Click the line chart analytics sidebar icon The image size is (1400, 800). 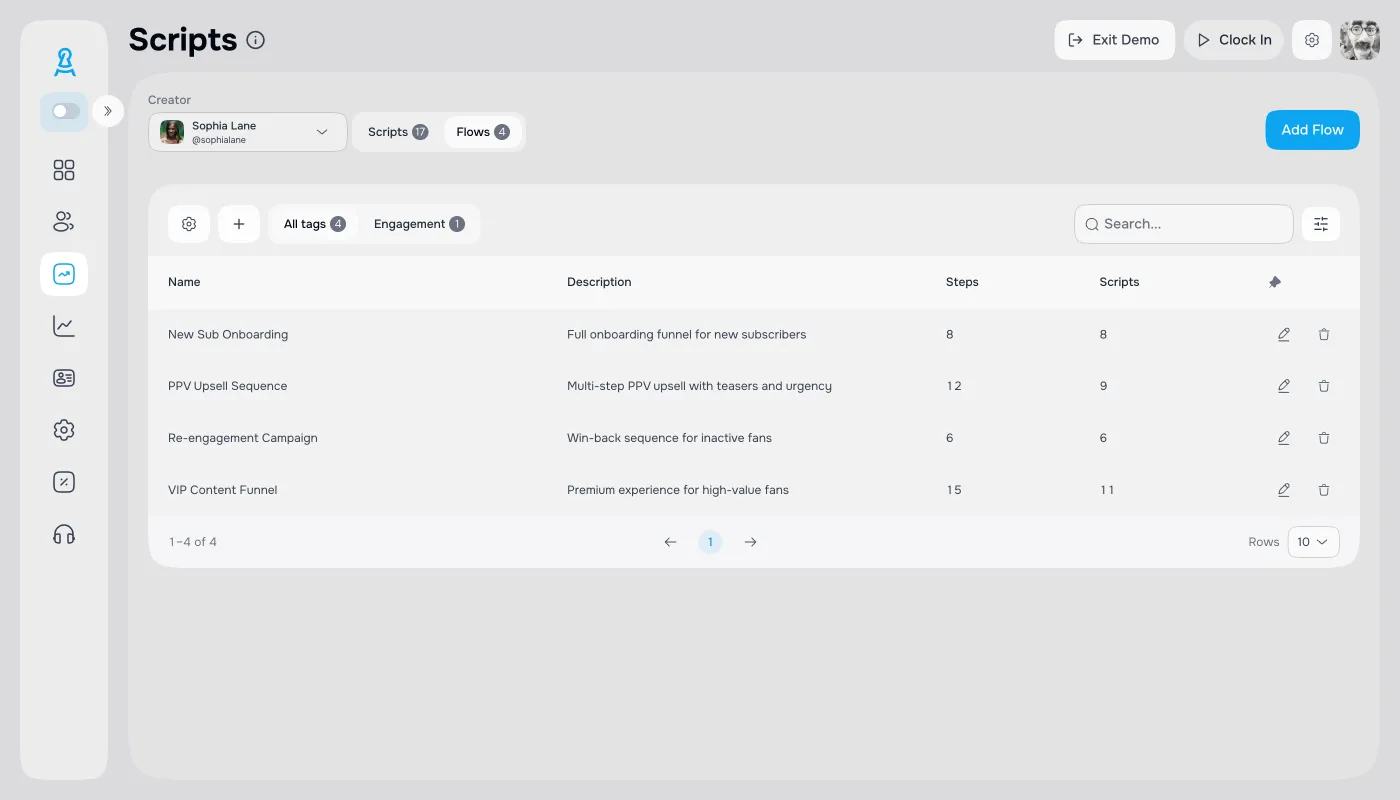tap(64, 326)
